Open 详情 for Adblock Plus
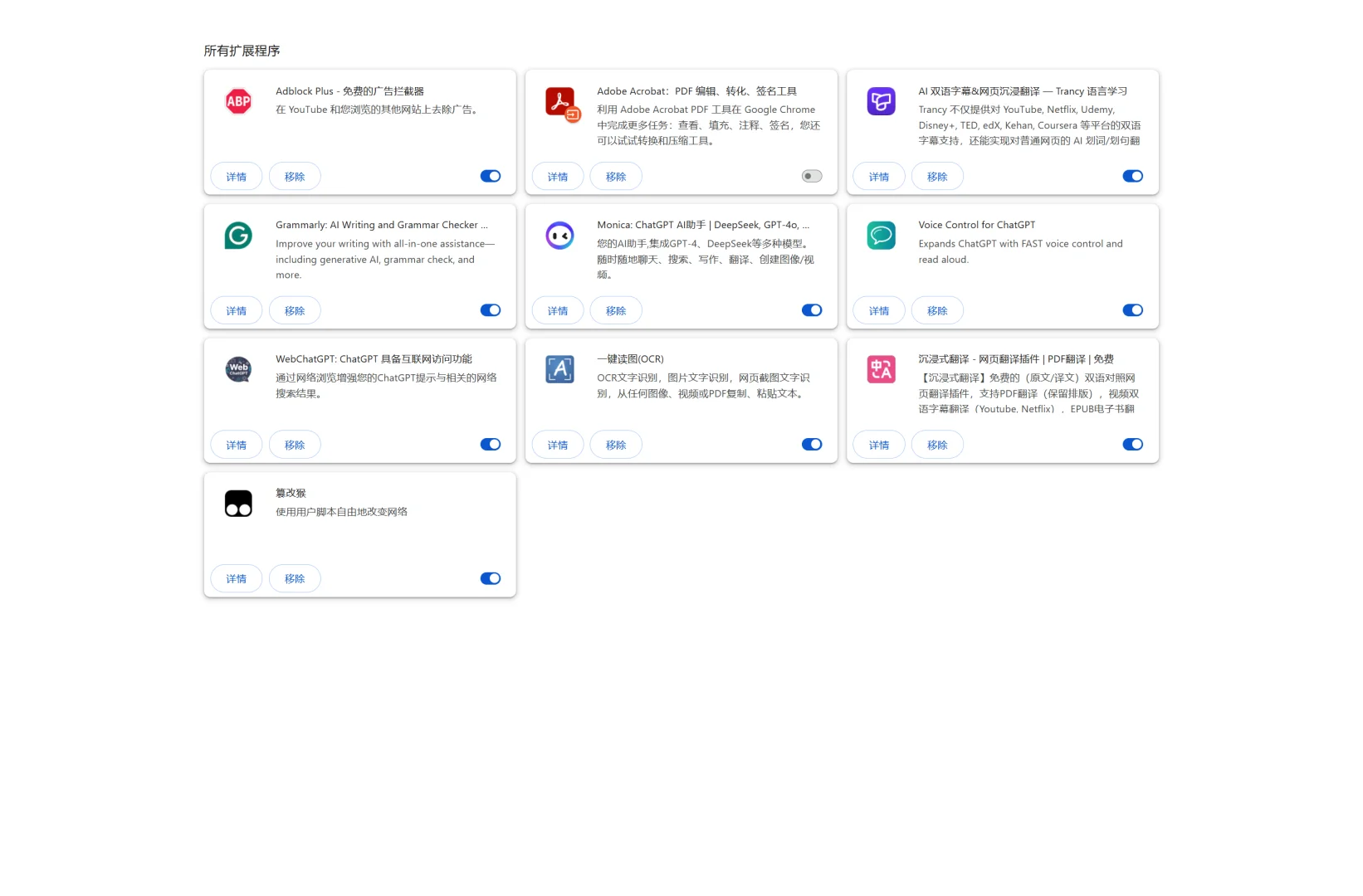 pyautogui.click(x=237, y=177)
